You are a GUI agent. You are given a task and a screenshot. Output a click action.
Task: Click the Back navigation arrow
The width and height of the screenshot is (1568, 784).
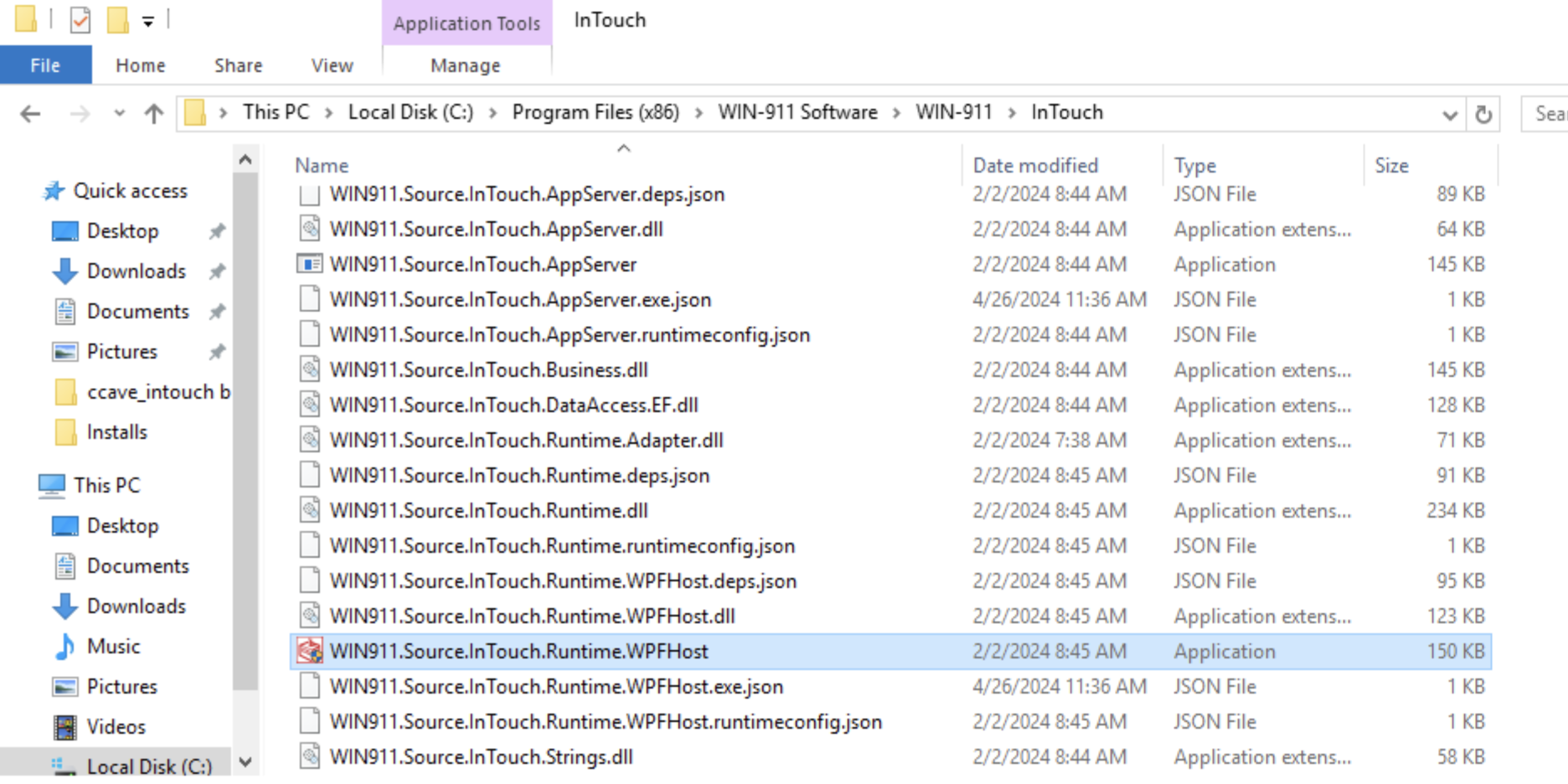[30, 113]
